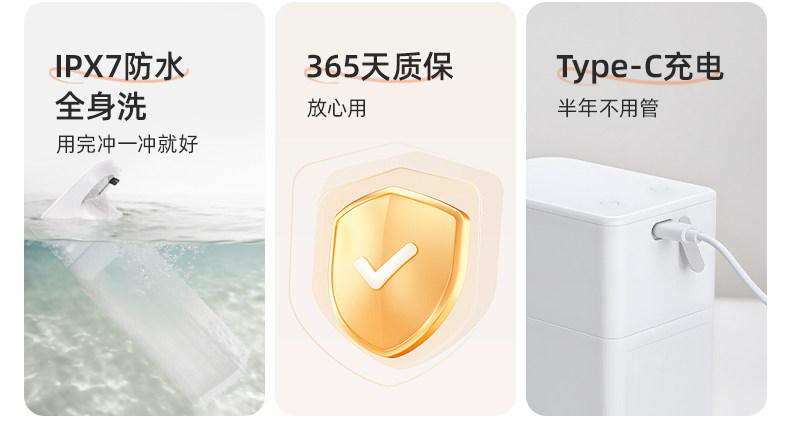
Task: Click the rubber port cover flap
Action: click(x=691, y=245)
